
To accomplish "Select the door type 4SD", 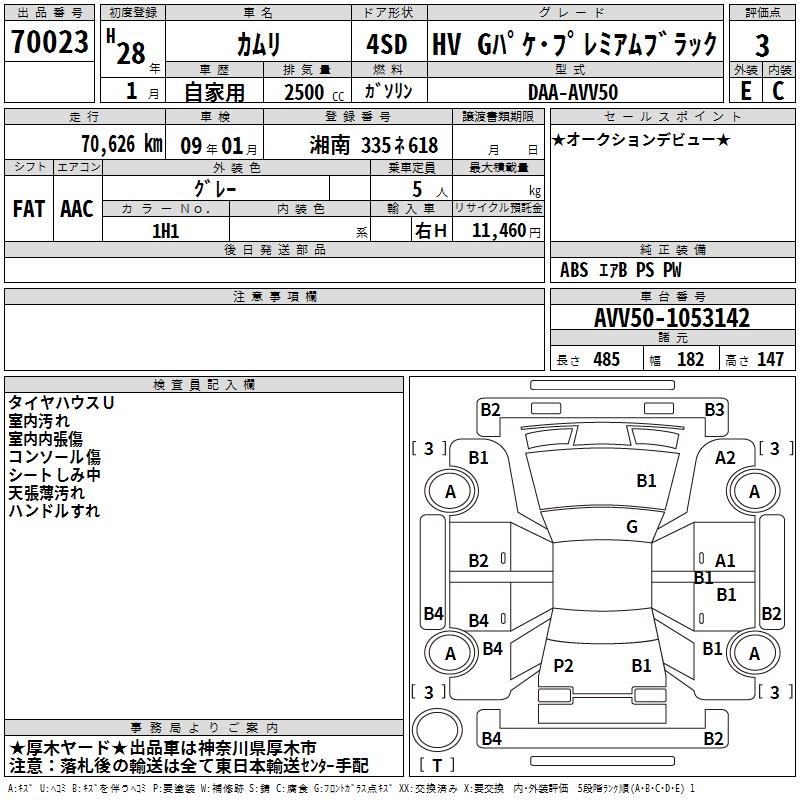I will [x=387, y=44].
